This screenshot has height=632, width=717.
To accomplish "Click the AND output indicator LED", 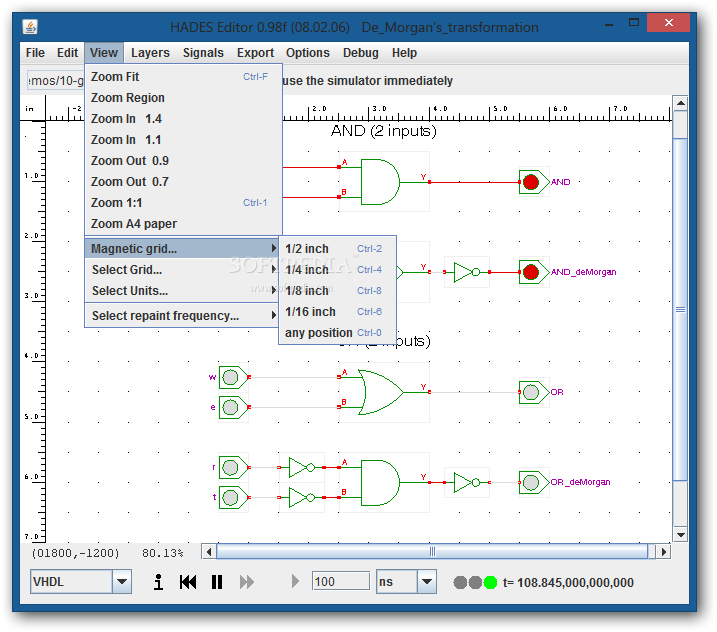I will click(530, 182).
